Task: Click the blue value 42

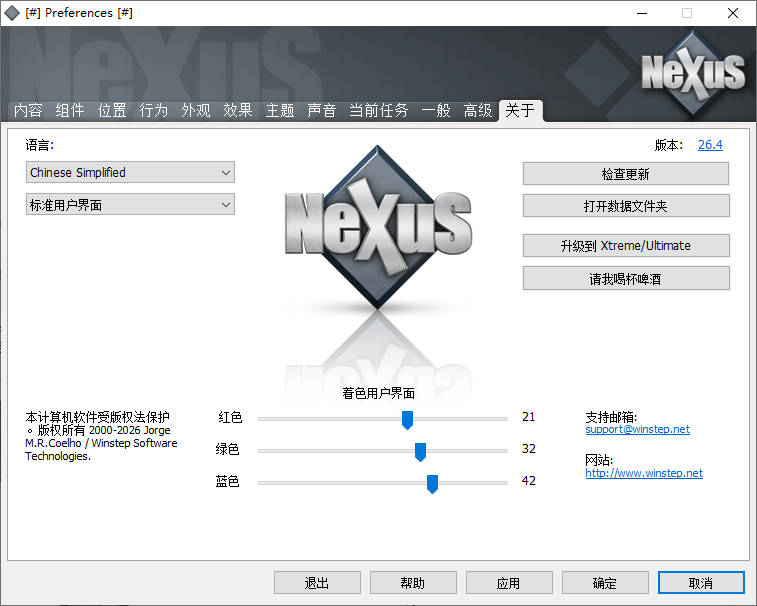Action: pos(529,480)
